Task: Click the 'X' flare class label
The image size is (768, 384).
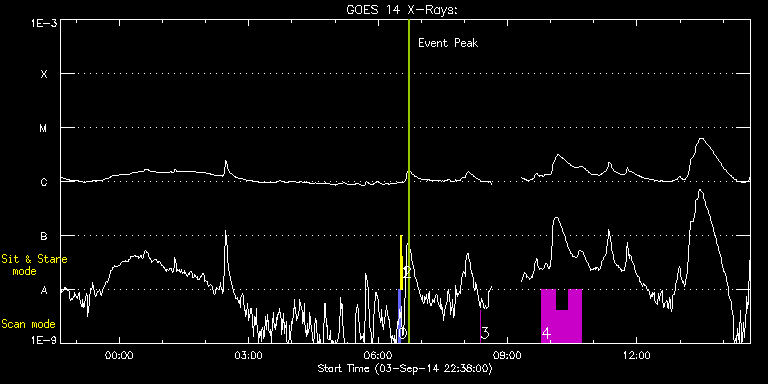Action: point(44,74)
